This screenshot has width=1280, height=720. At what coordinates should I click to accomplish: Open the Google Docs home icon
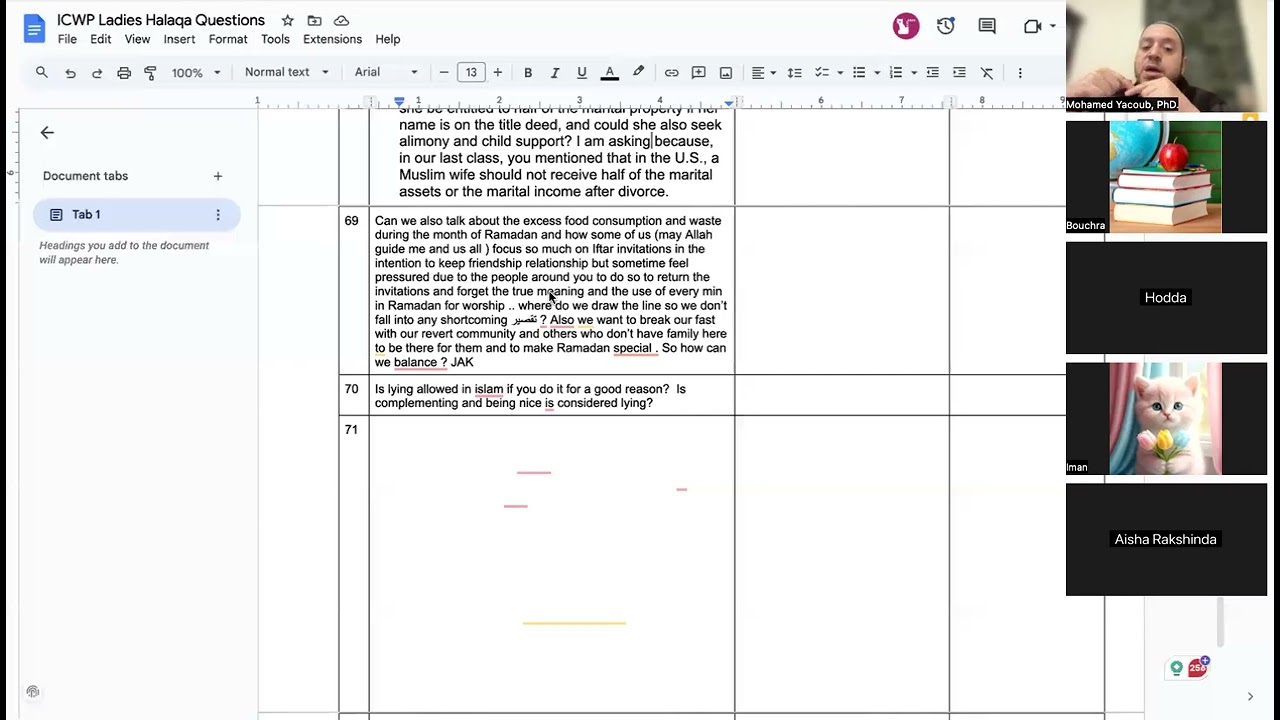pos(35,28)
